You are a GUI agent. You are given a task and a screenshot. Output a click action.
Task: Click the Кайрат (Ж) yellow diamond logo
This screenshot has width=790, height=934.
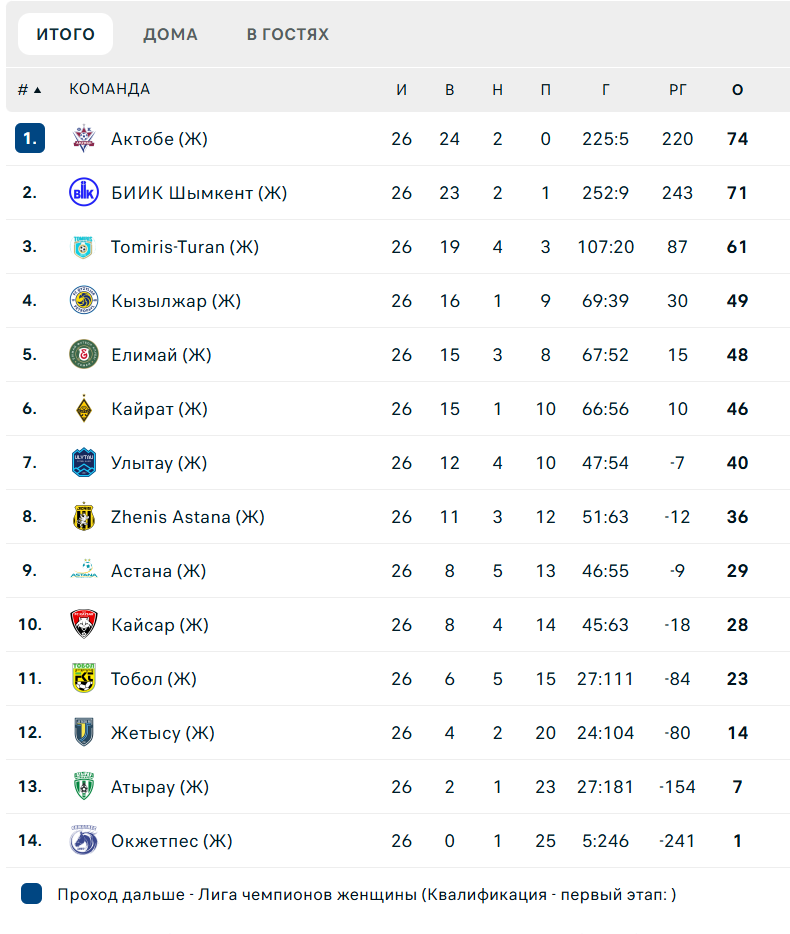(84, 409)
